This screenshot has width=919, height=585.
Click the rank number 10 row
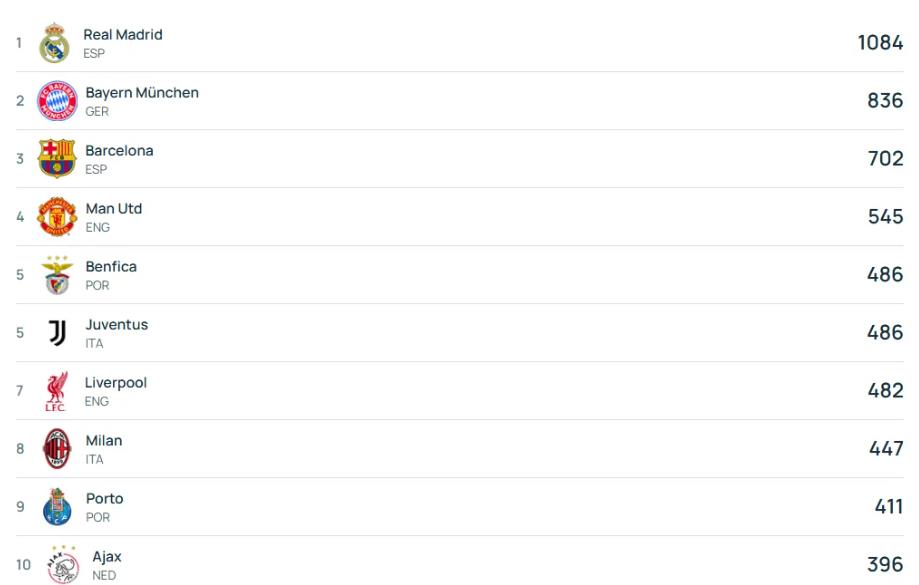pyautogui.click(x=460, y=564)
